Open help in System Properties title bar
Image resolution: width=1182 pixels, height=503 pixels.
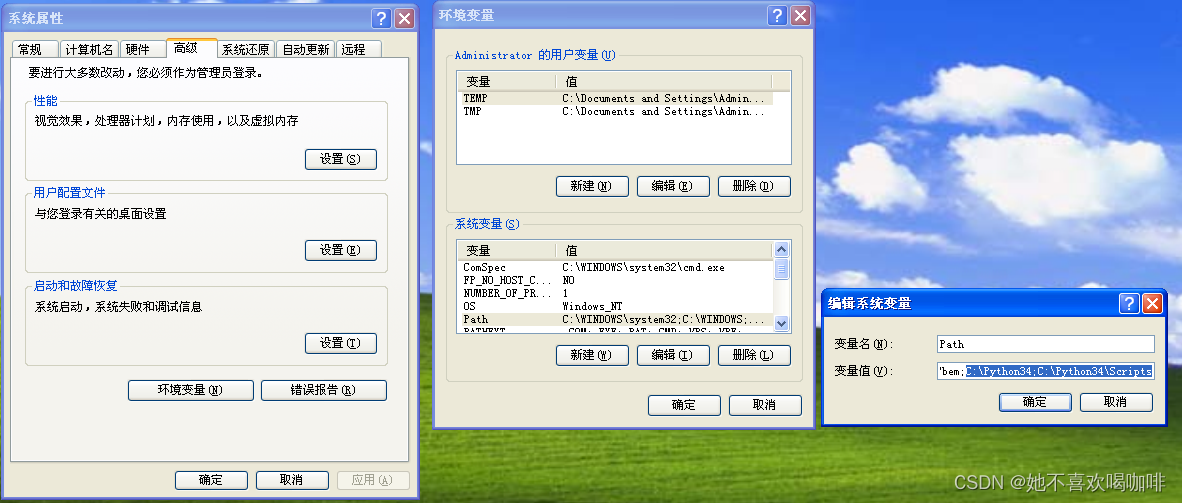382,19
